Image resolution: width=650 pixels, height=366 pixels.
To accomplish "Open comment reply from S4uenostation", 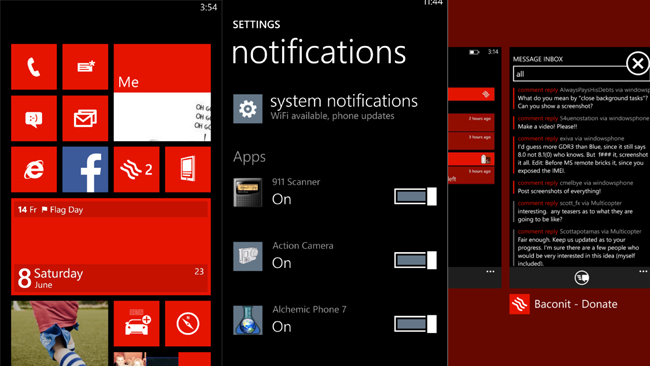I will click(582, 123).
